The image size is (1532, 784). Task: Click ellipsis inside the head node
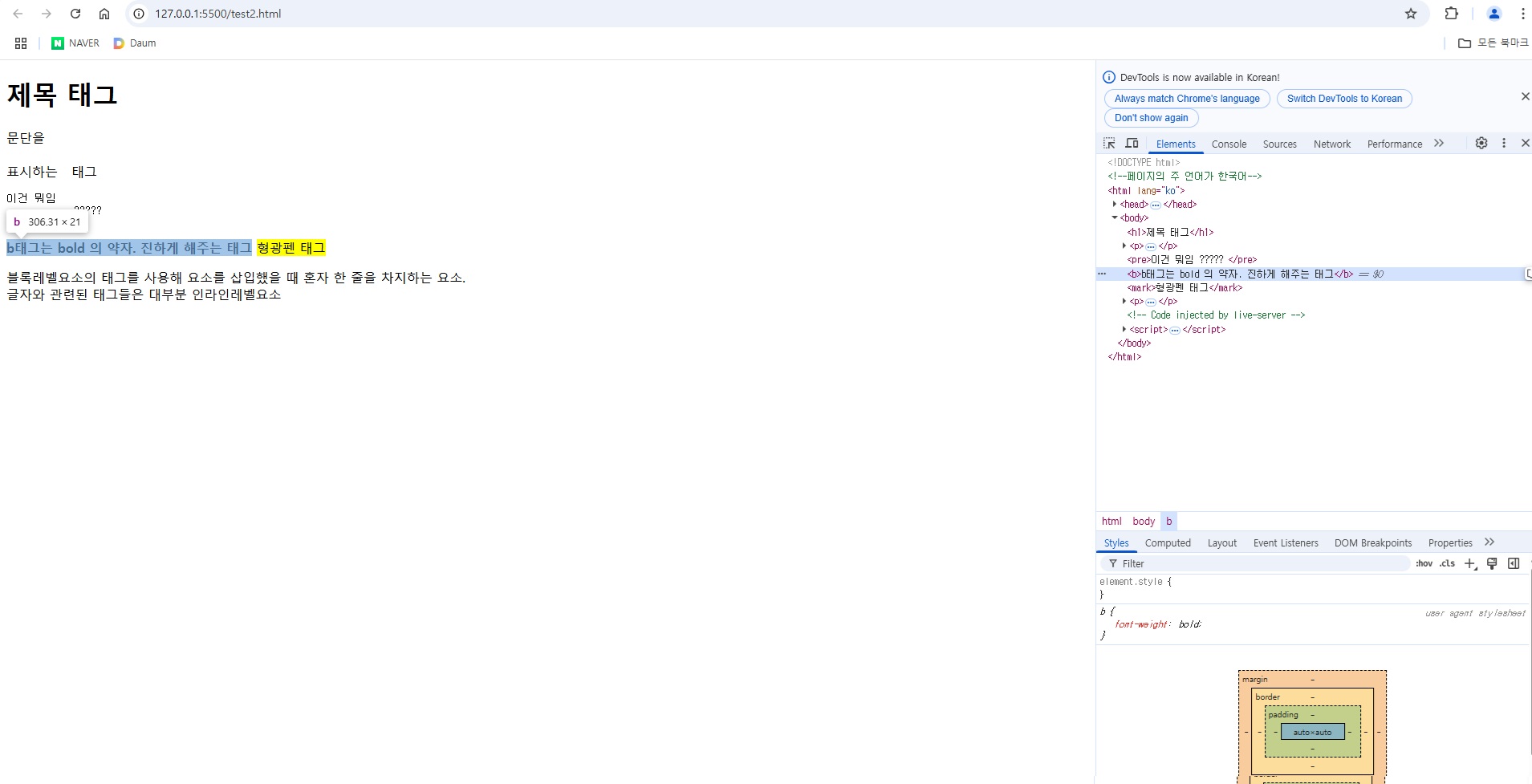1156,205
